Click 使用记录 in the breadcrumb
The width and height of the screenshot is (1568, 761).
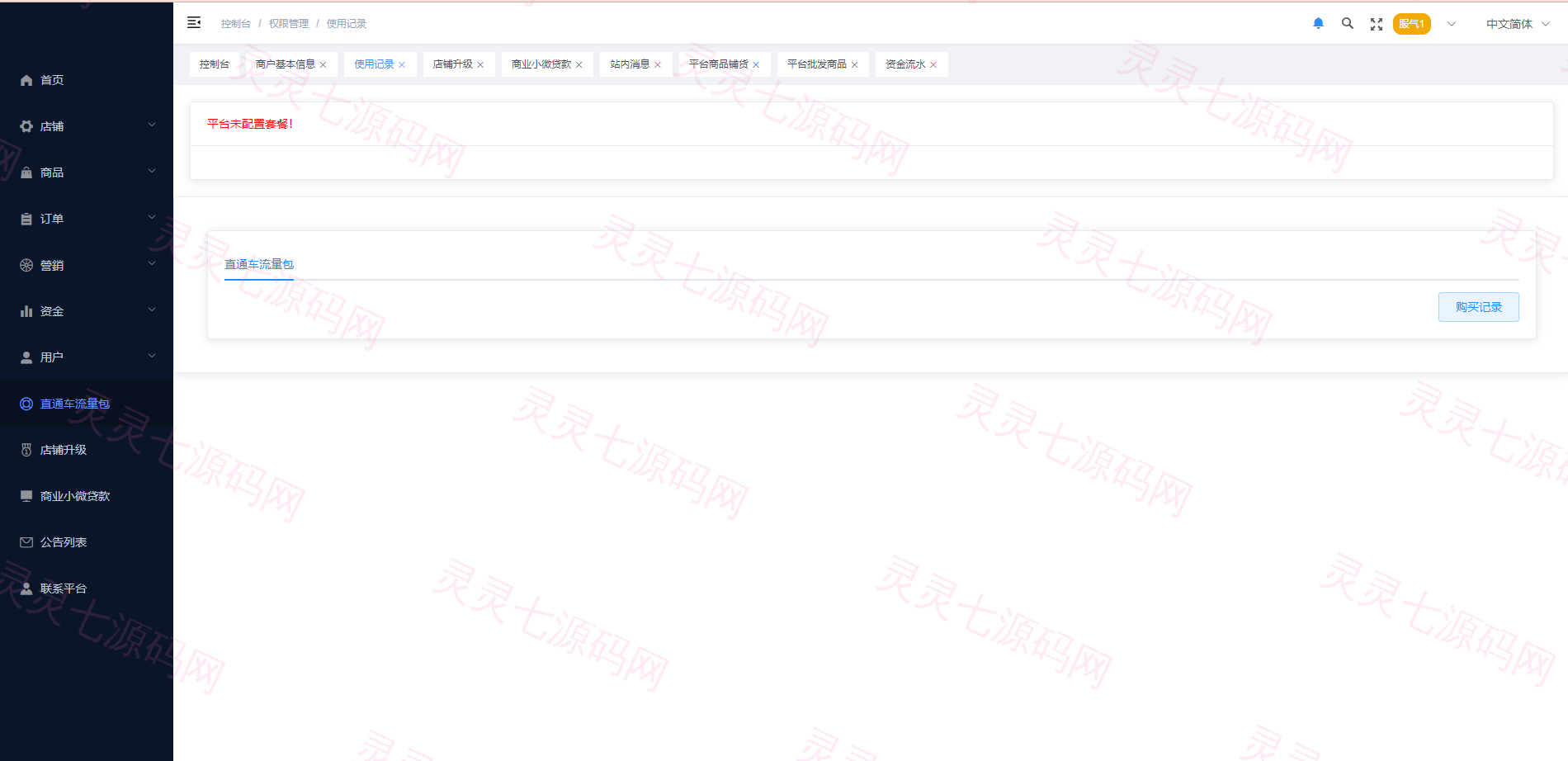pyautogui.click(x=347, y=24)
